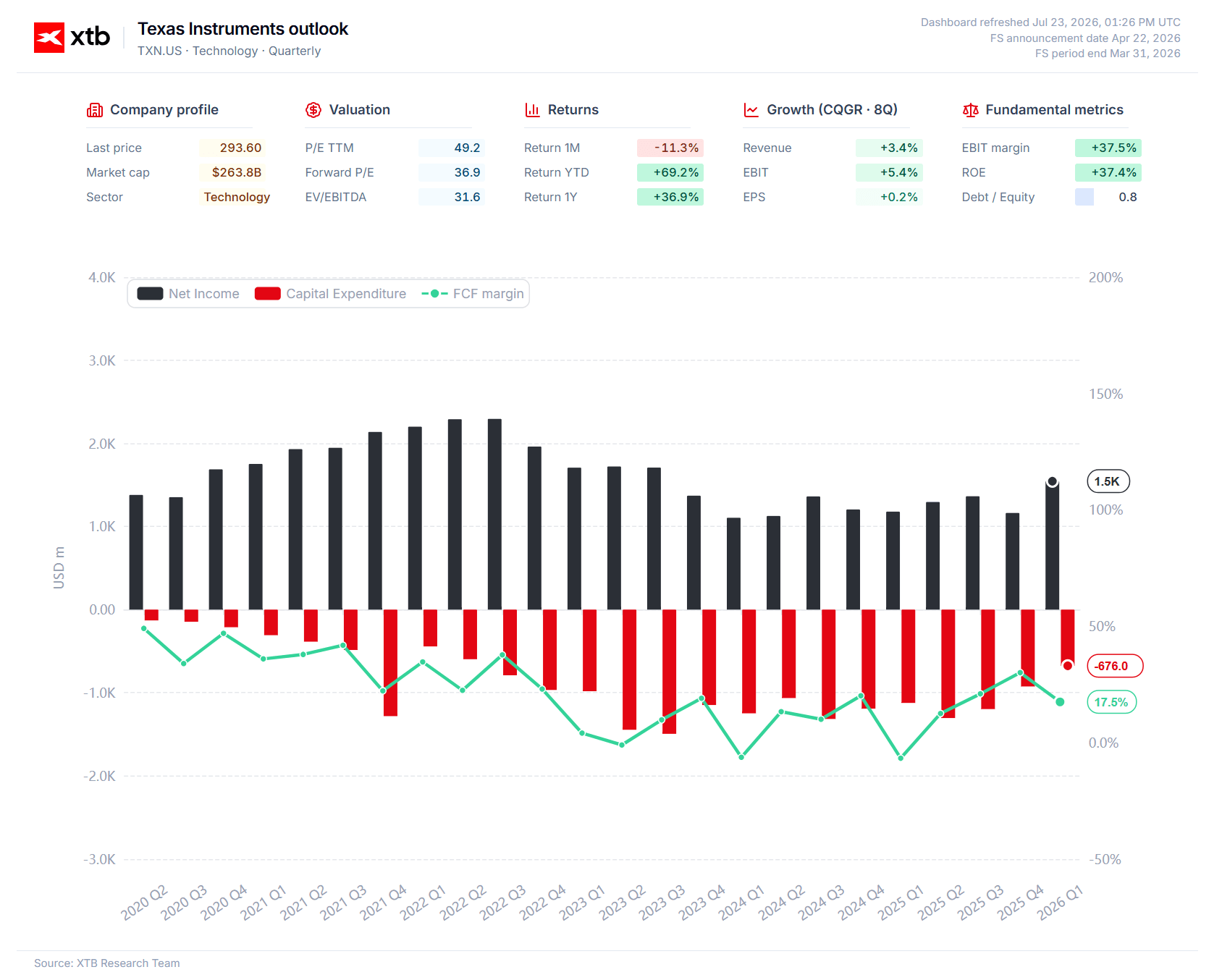Click the Return YTD label
1222x980 pixels.
coord(557,172)
